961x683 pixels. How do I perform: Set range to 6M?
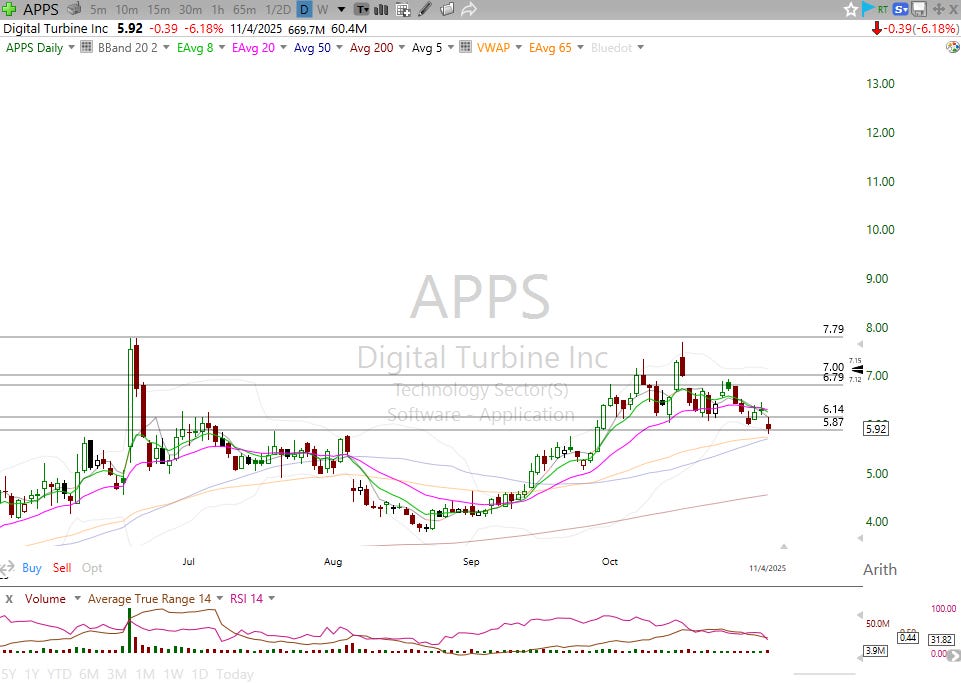coord(89,674)
